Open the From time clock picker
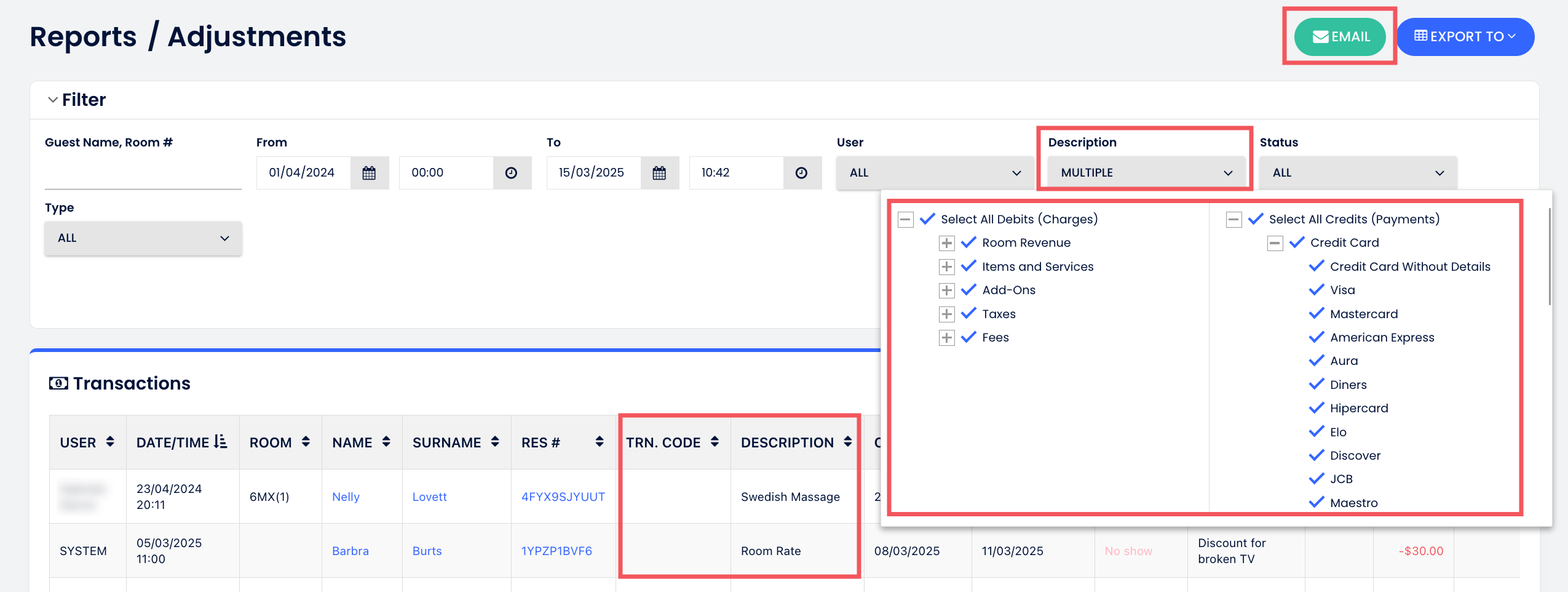Image resolution: width=1568 pixels, height=592 pixels. click(511, 173)
